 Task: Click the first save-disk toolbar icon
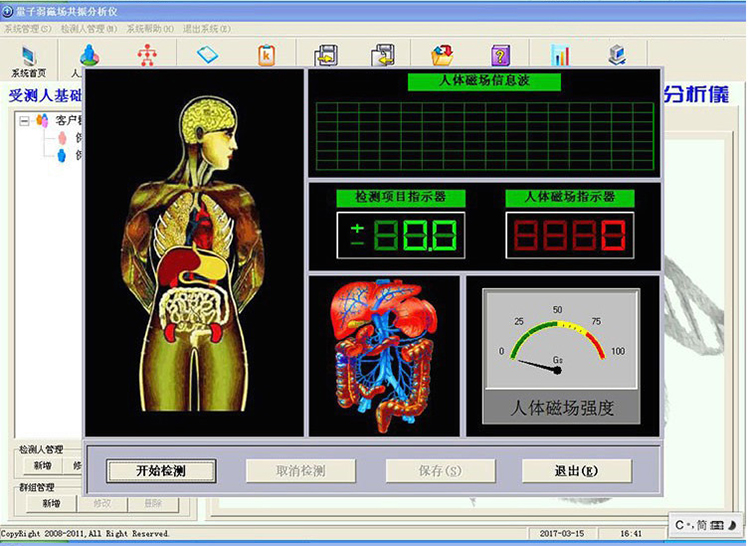[325, 55]
